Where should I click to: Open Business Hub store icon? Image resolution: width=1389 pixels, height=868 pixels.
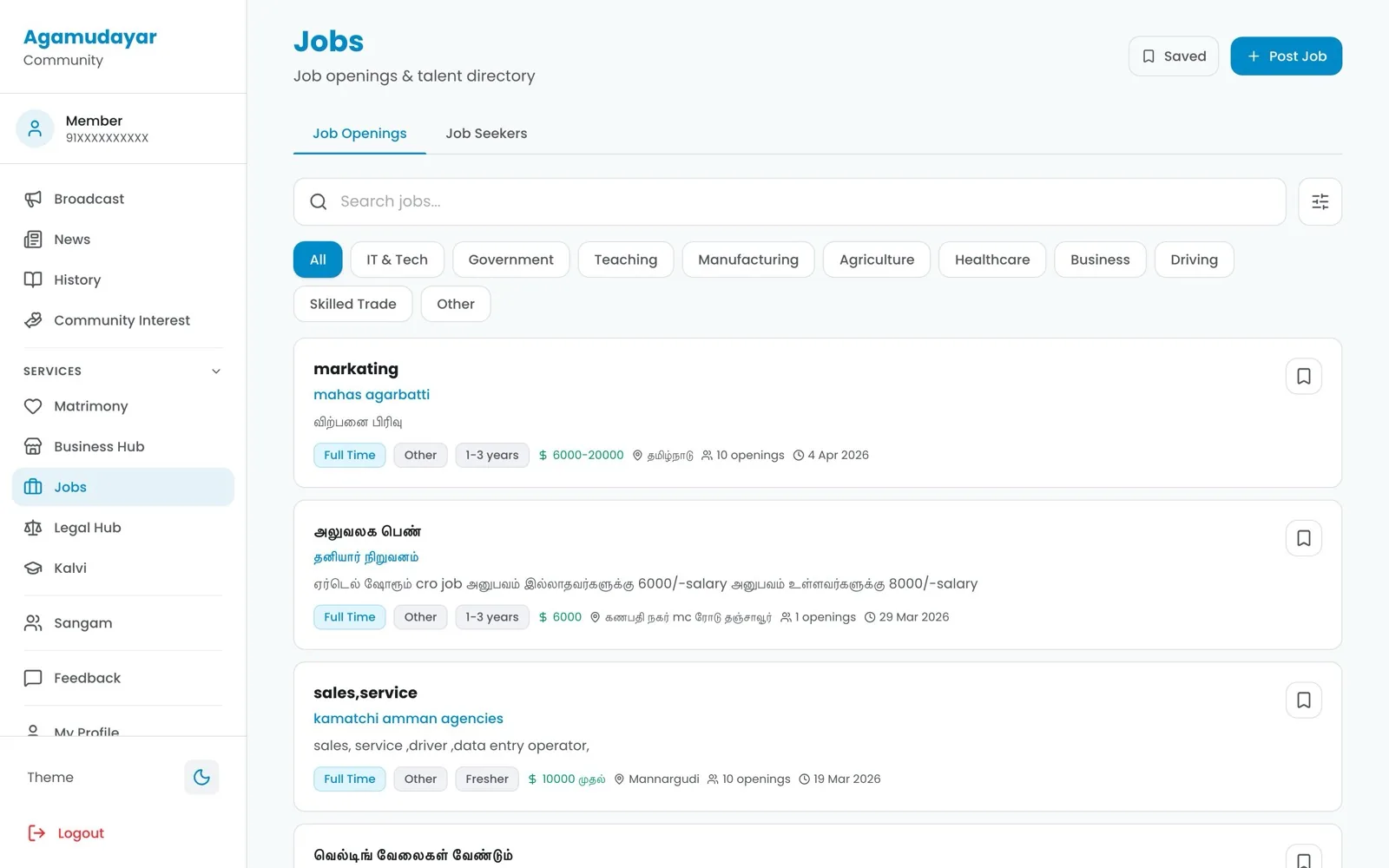33,446
